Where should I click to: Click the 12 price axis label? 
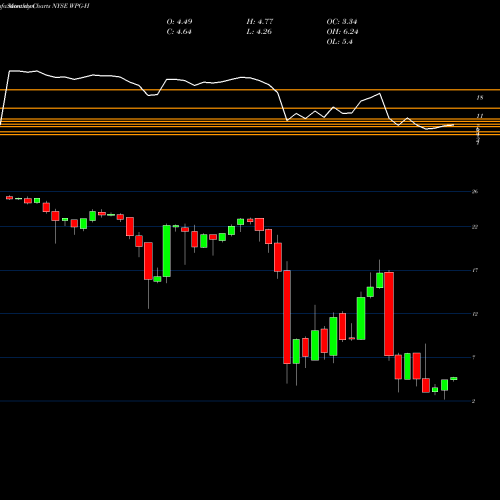pos(475,314)
